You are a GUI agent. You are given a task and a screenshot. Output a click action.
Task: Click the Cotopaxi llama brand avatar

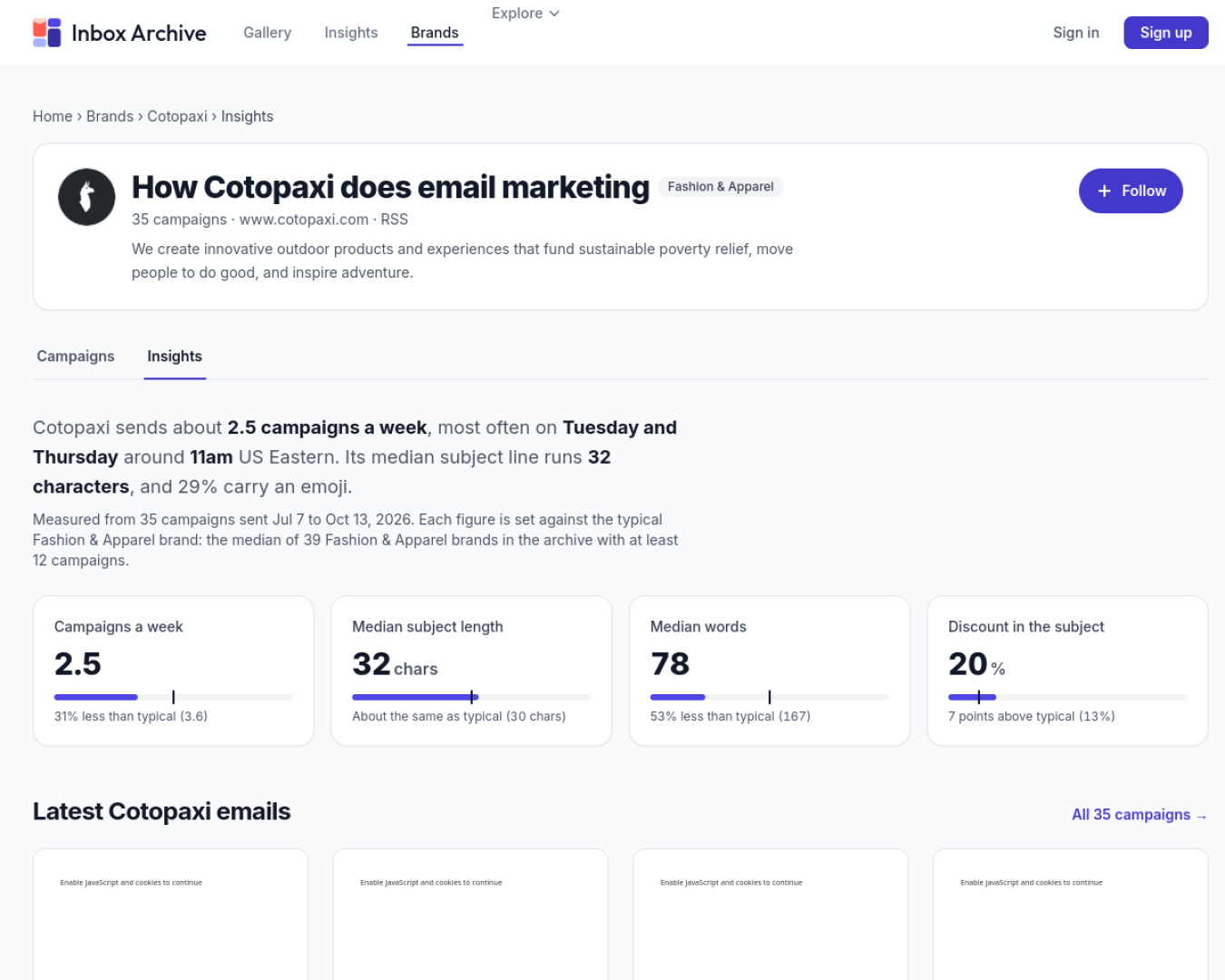[87, 197]
